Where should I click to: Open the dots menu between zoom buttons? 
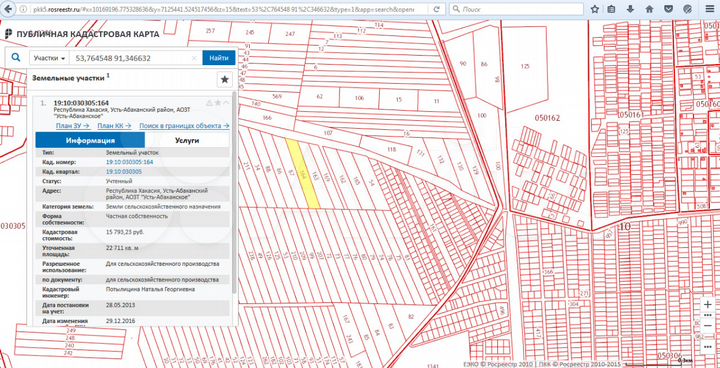point(708,315)
